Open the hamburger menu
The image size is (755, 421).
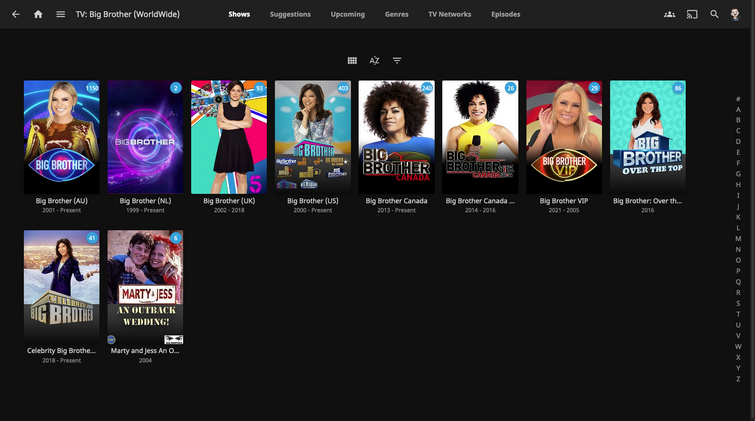pos(60,14)
